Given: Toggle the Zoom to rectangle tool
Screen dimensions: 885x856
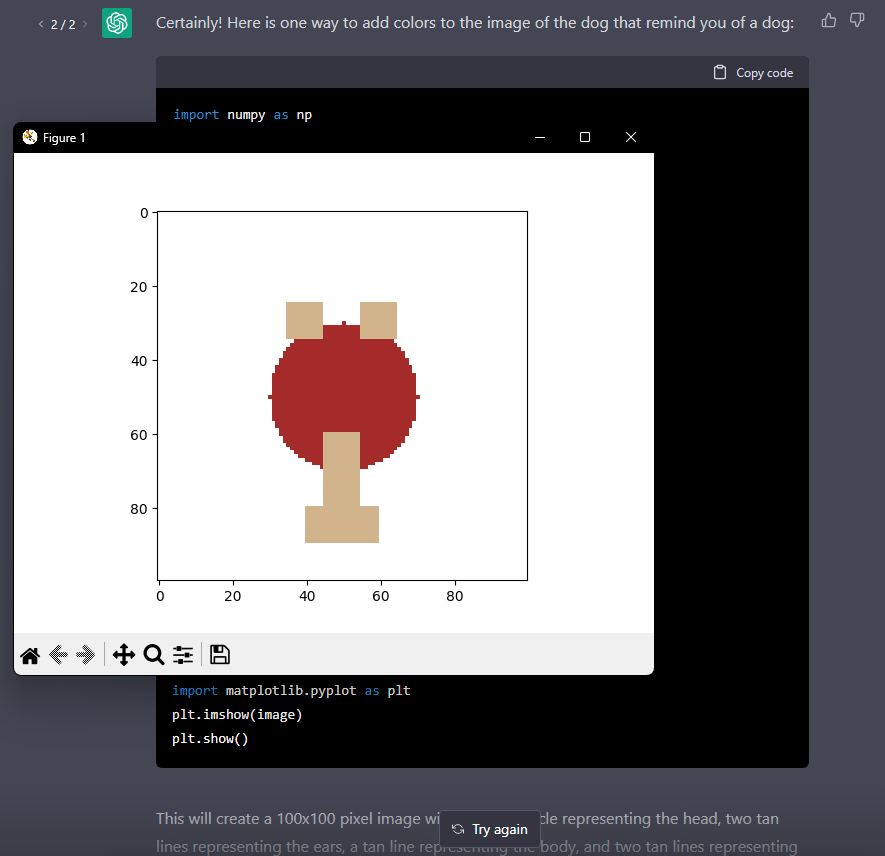Looking at the screenshot, I should pyautogui.click(x=153, y=655).
